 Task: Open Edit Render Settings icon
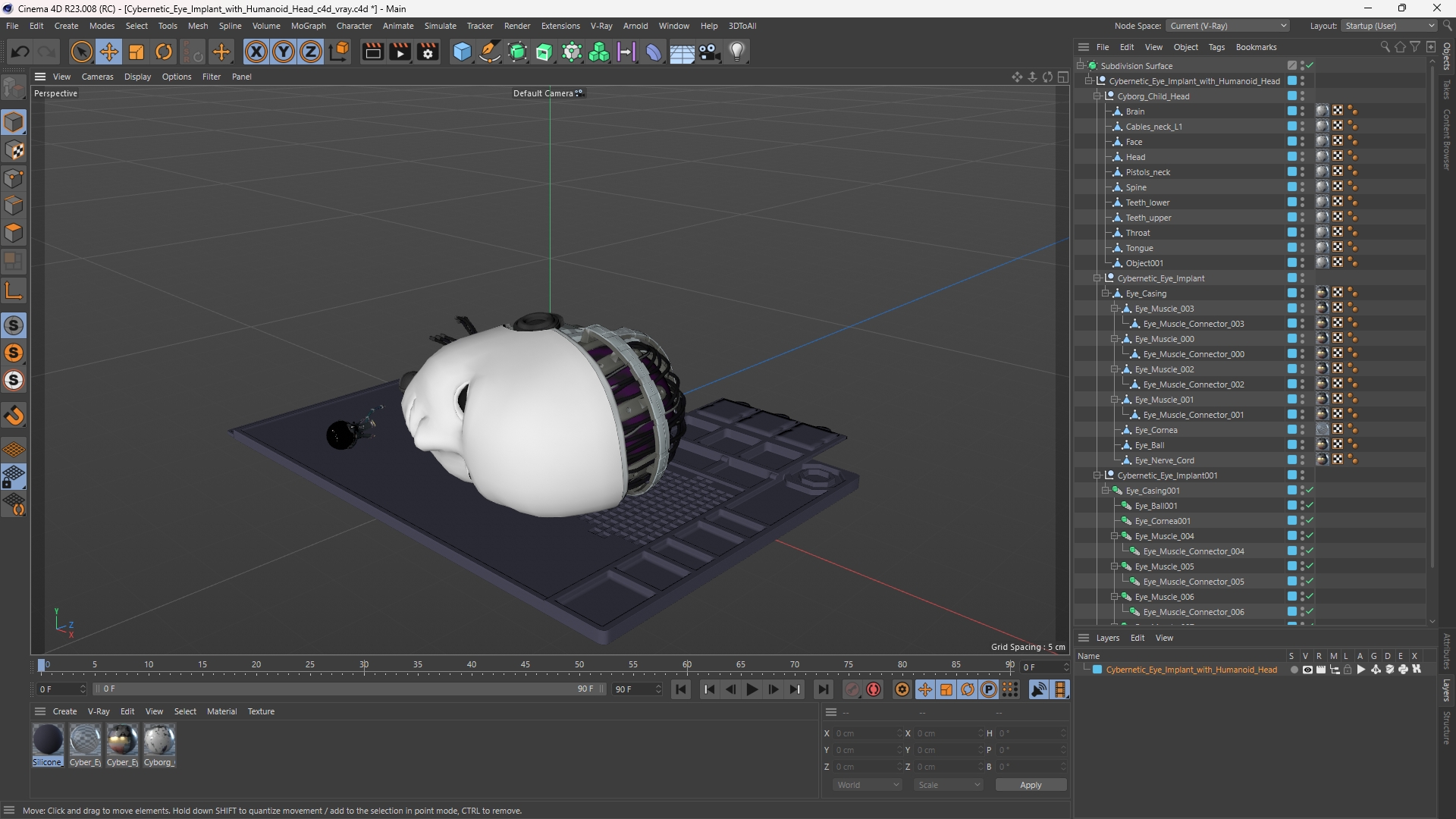tap(428, 52)
